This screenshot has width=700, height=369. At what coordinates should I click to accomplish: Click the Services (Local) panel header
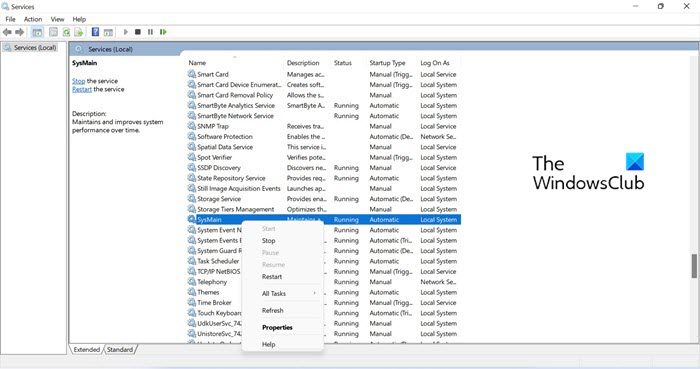point(110,49)
